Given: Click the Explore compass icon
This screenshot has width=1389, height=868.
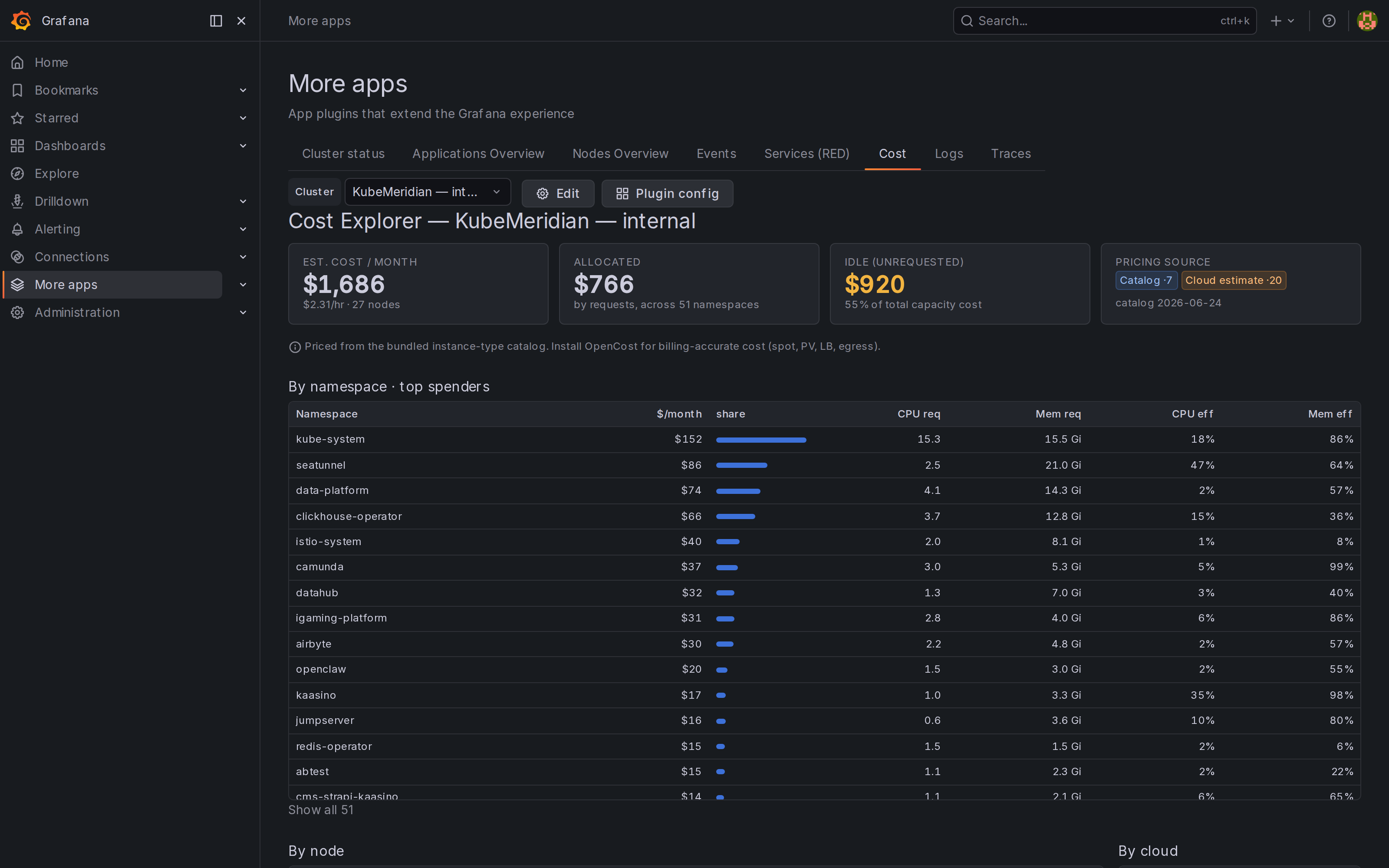Looking at the screenshot, I should (18, 173).
